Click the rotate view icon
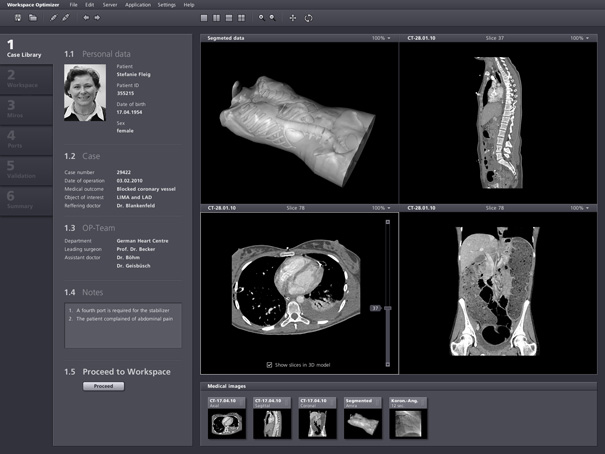This screenshot has height=454, width=605. [x=308, y=18]
